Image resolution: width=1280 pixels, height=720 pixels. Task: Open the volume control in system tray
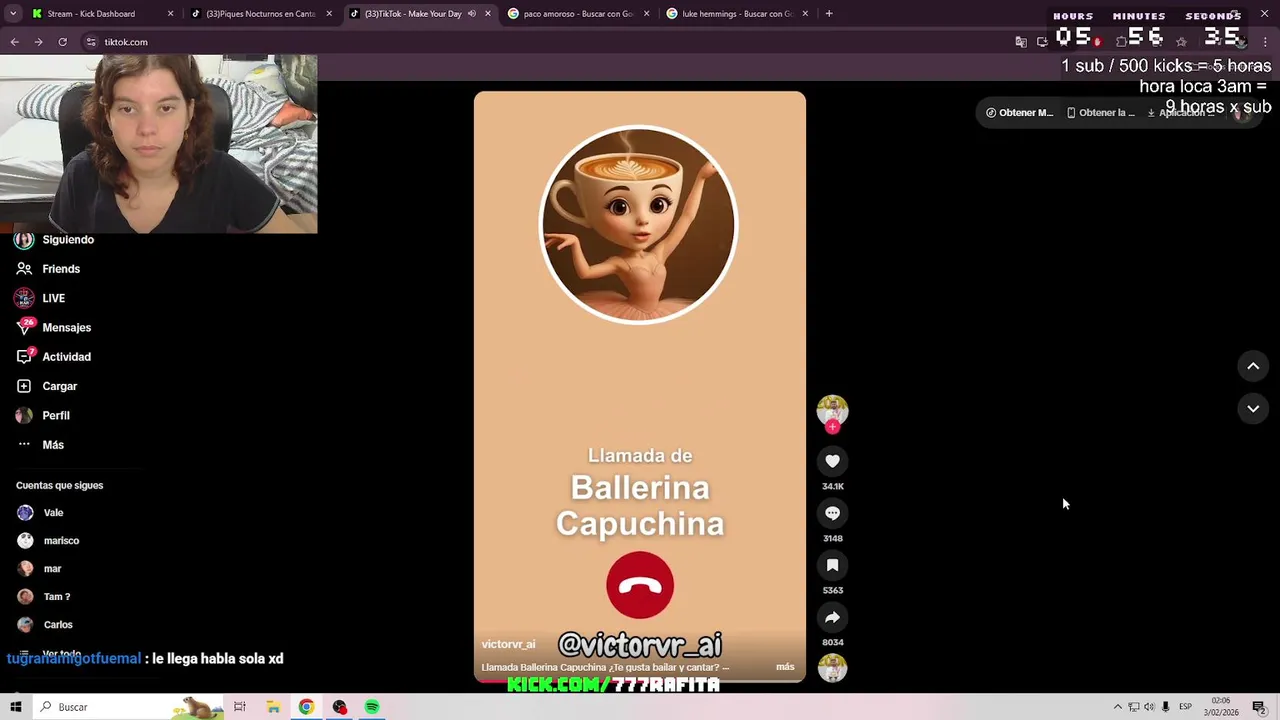tap(1149, 707)
